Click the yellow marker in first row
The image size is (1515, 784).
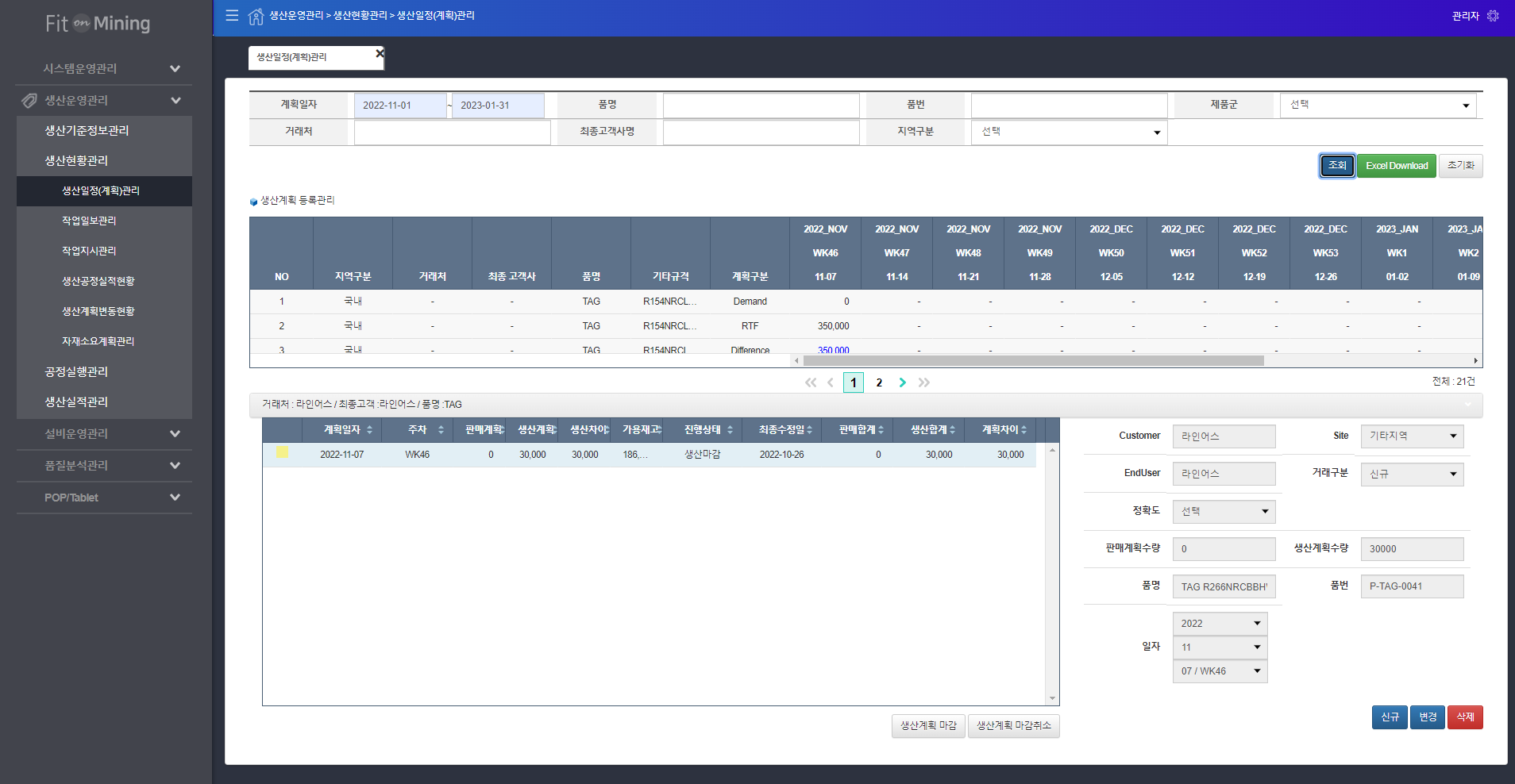pos(282,452)
